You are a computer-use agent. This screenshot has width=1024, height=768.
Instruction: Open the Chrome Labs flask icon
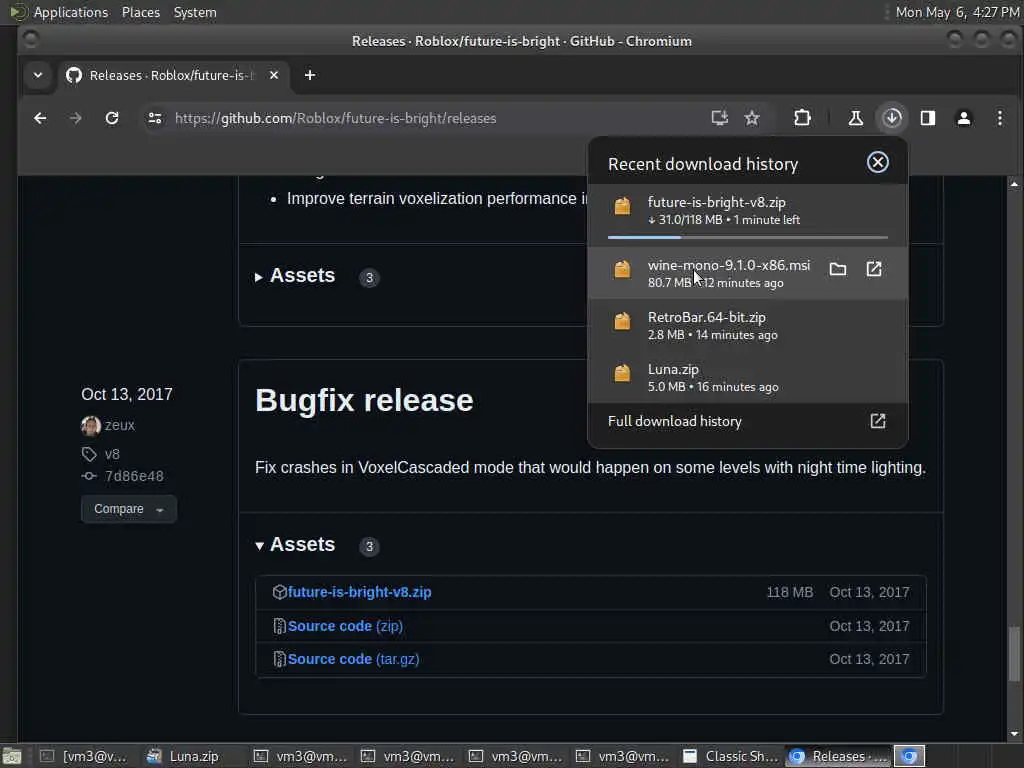coord(856,118)
